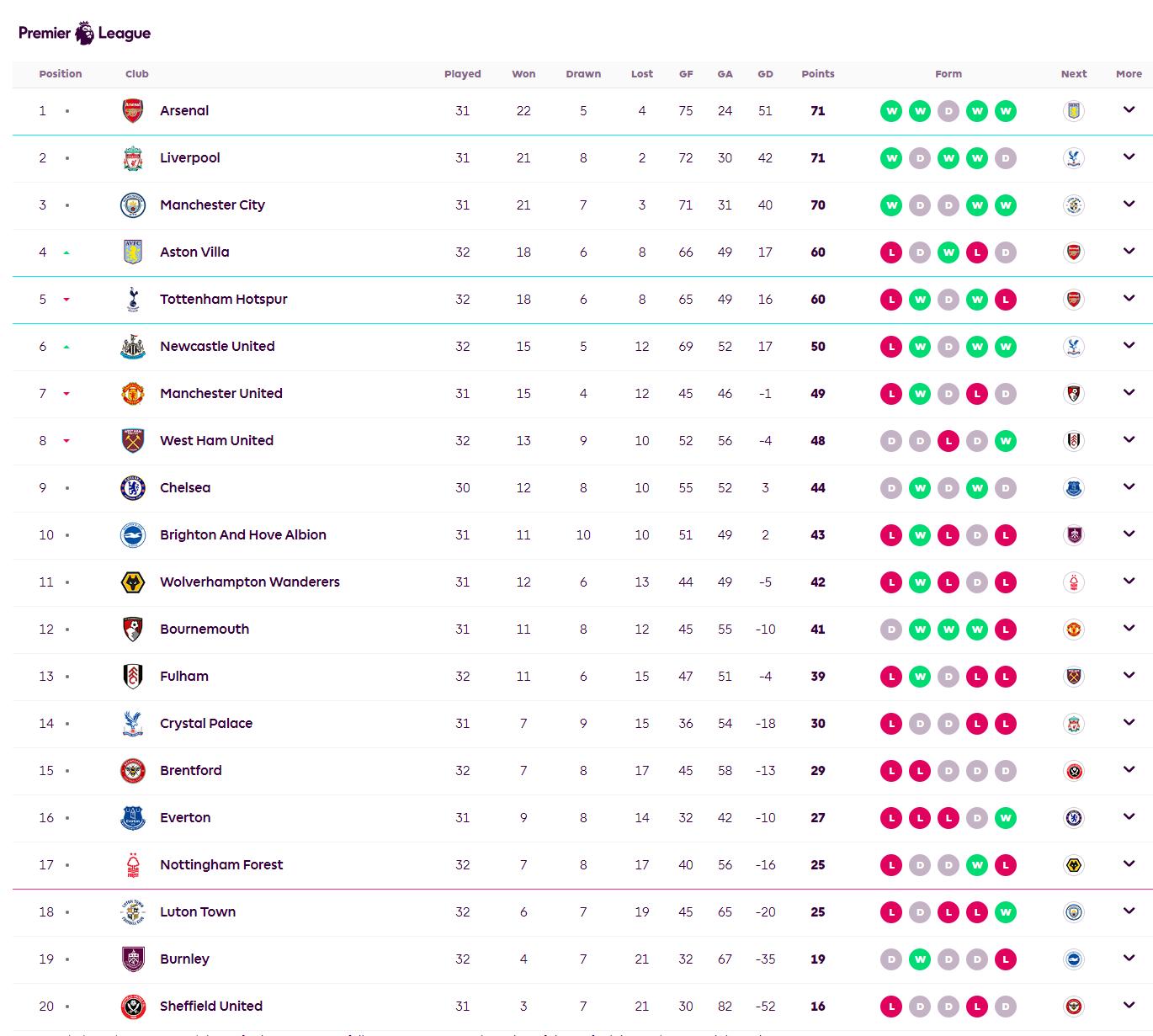Open the Arsenal club name link
This screenshot has width=1153, height=1036.
point(184,111)
